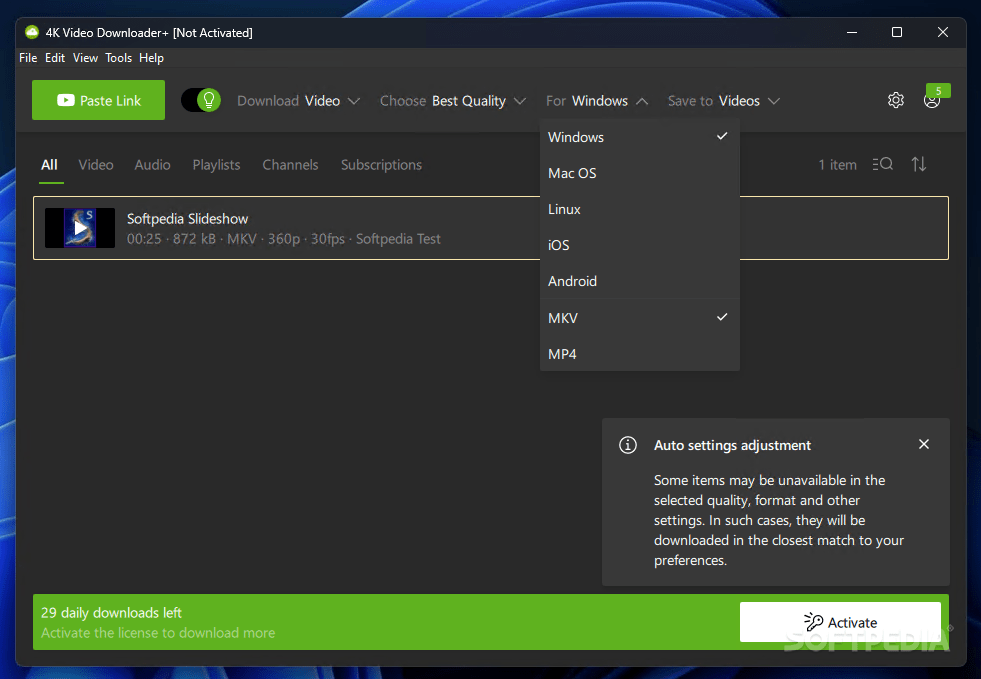Viewport: 981px width, 679px height.
Task: Open the Choose Best Quality dropdown
Action: [452, 101]
